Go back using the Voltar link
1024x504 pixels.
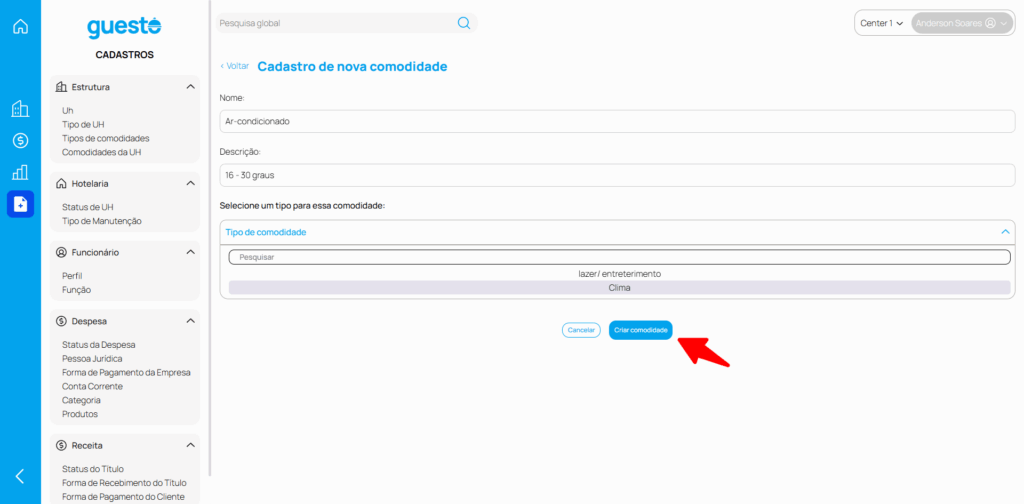coord(234,66)
